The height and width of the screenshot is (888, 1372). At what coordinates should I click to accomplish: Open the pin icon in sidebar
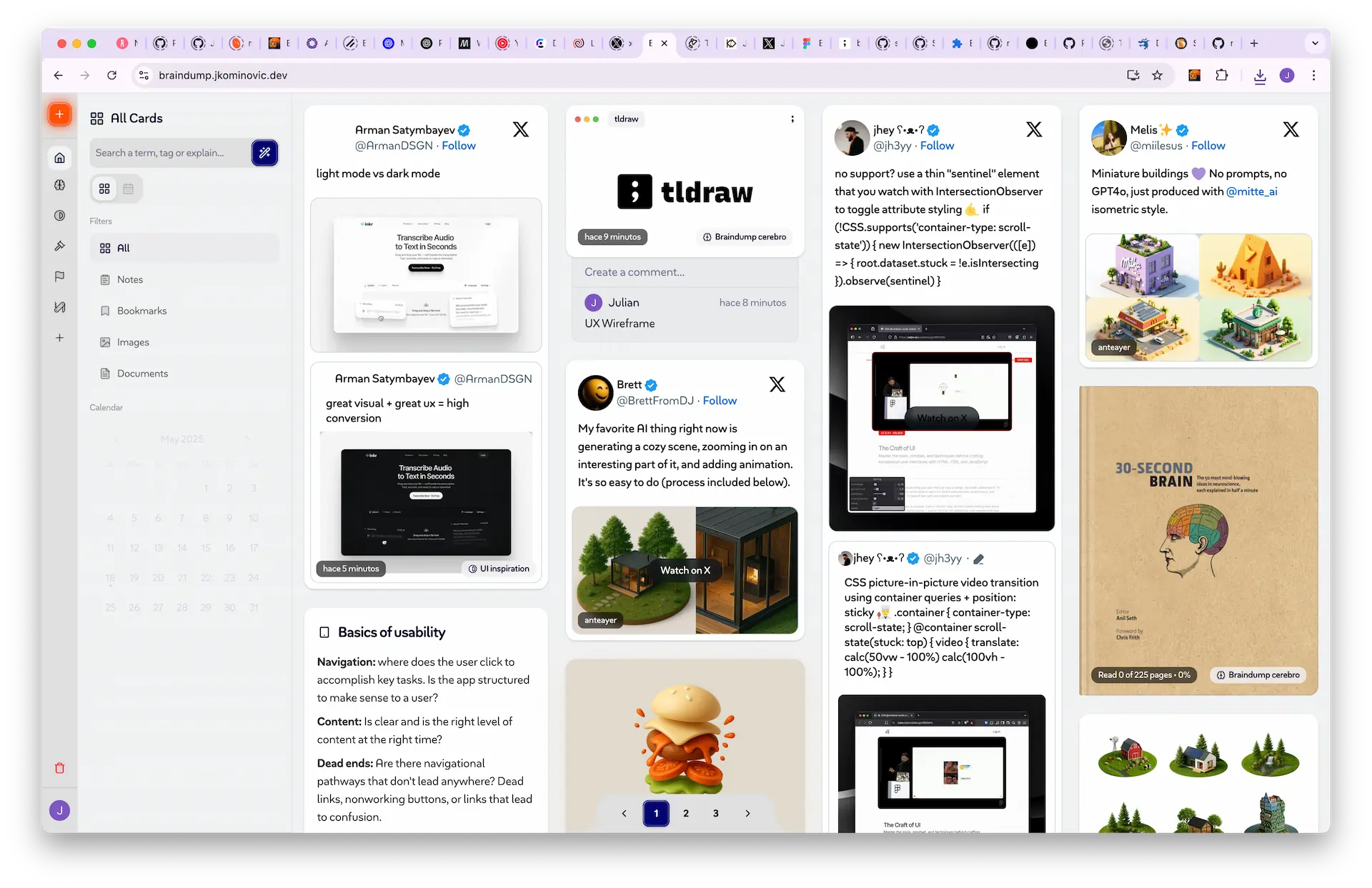pyautogui.click(x=60, y=246)
